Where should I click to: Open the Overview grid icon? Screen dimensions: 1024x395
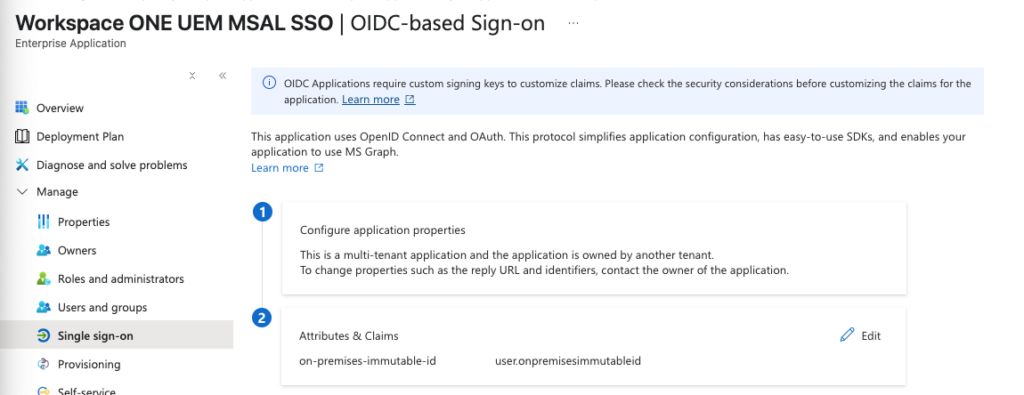[x=22, y=108]
